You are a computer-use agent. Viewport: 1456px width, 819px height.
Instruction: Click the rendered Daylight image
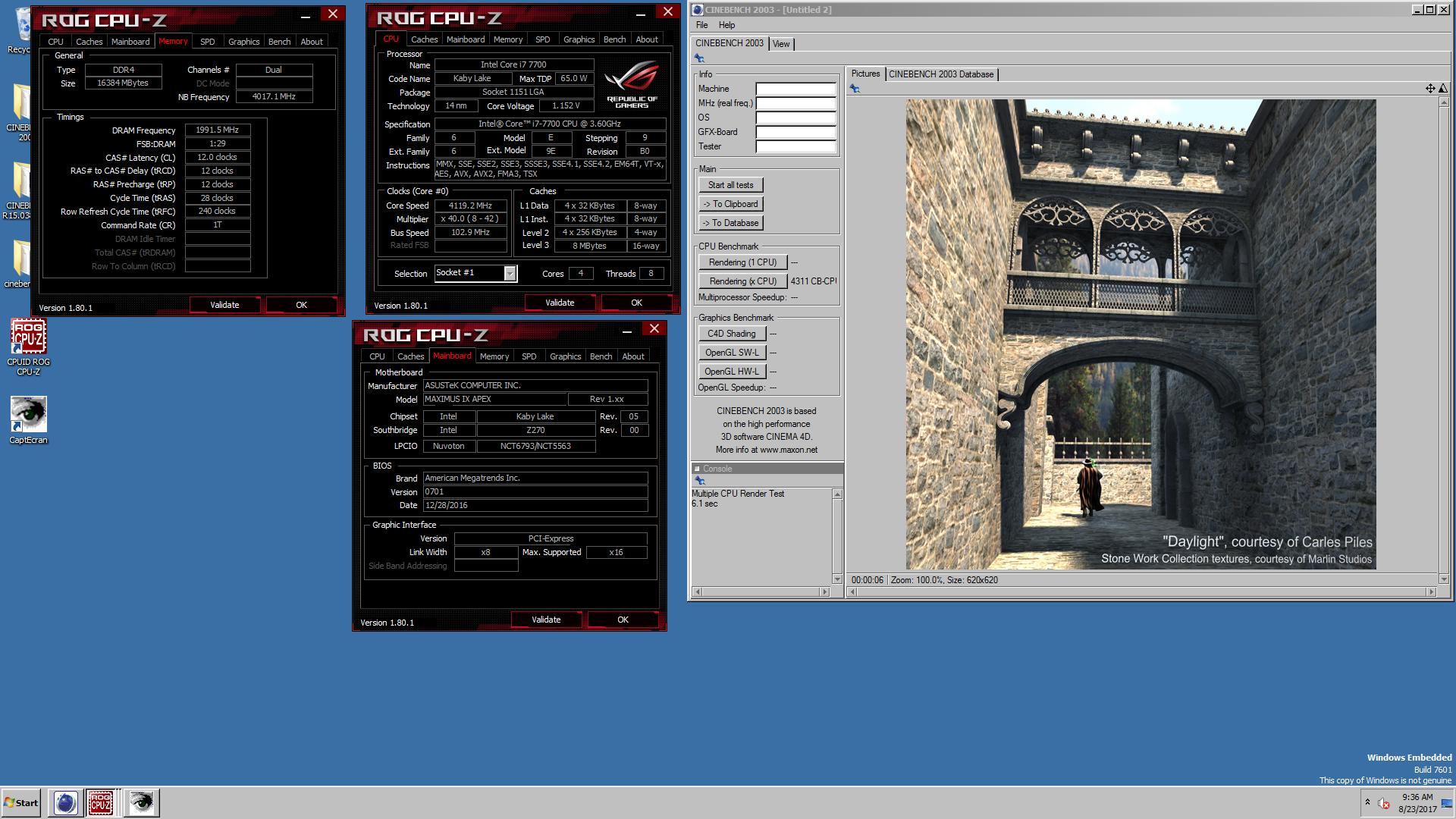coord(1141,334)
